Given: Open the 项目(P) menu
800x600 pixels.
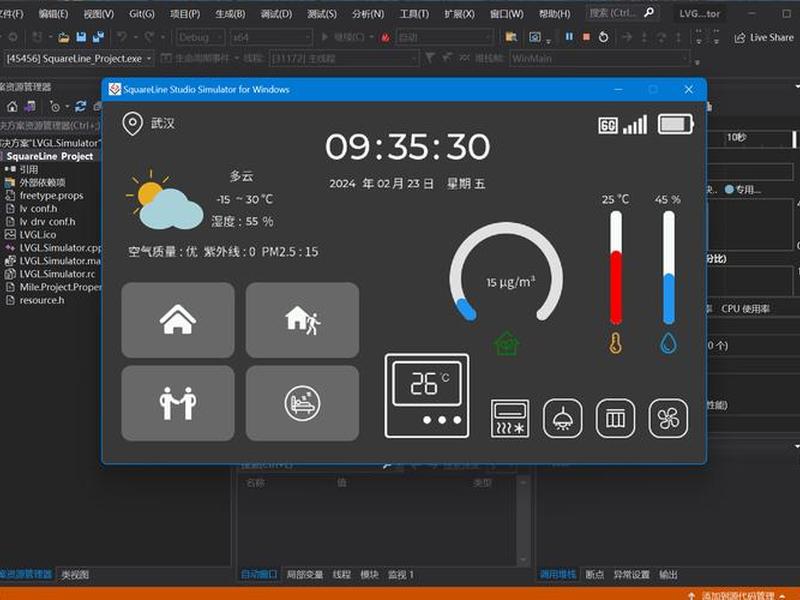Looking at the screenshot, I should click(x=185, y=14).
